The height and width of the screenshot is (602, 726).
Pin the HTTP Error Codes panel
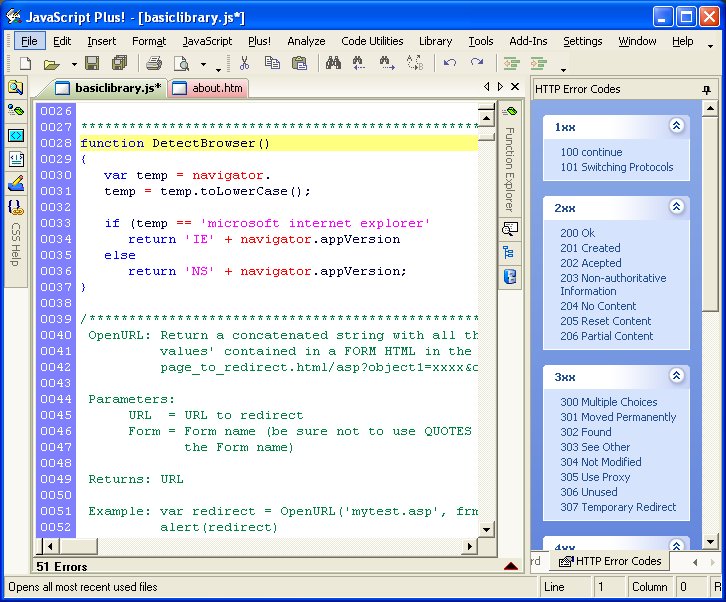tap(706, 89)
